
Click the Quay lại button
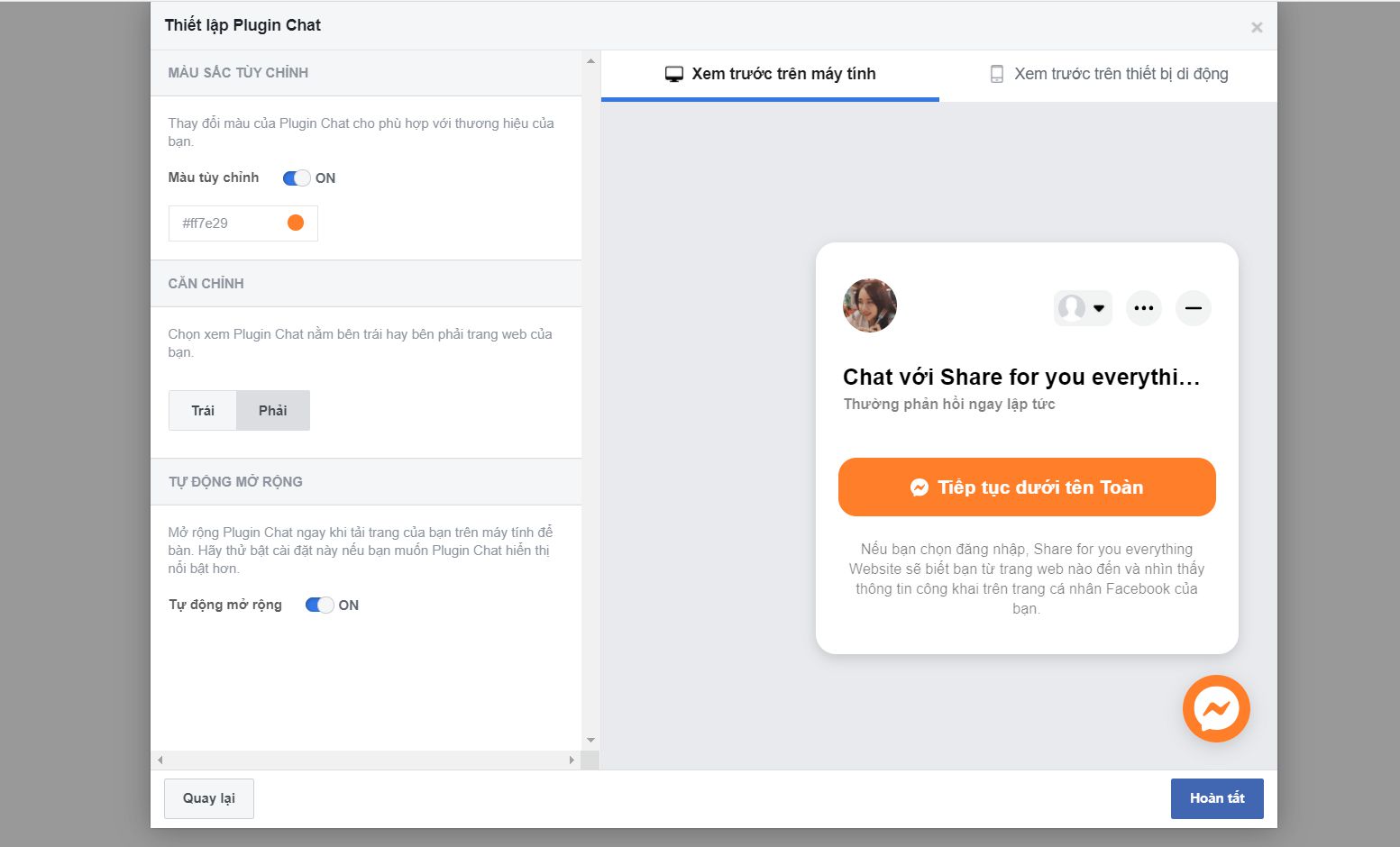pyautogui.click(x=209, y=798)
